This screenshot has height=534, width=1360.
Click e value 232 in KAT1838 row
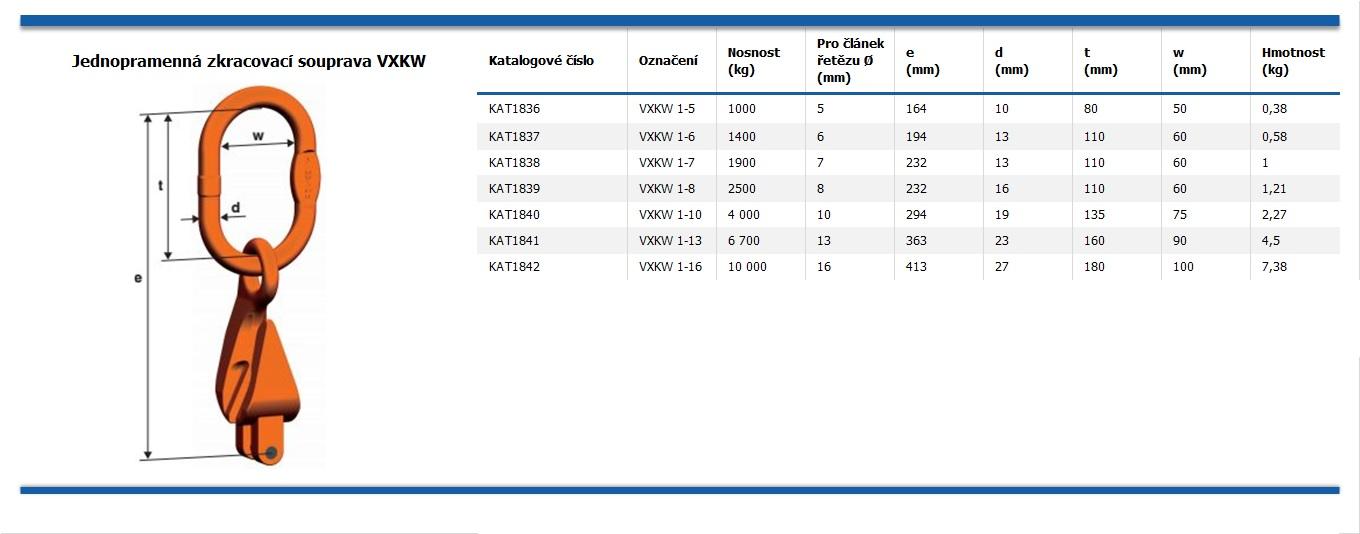(916, 162)
